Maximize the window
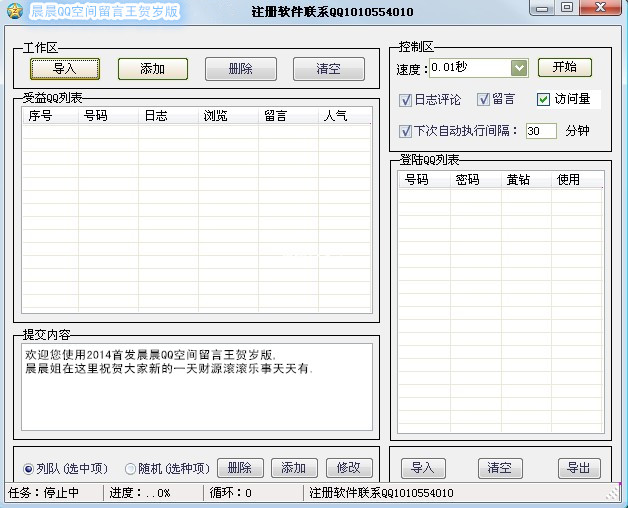 [x=567, y=8]
